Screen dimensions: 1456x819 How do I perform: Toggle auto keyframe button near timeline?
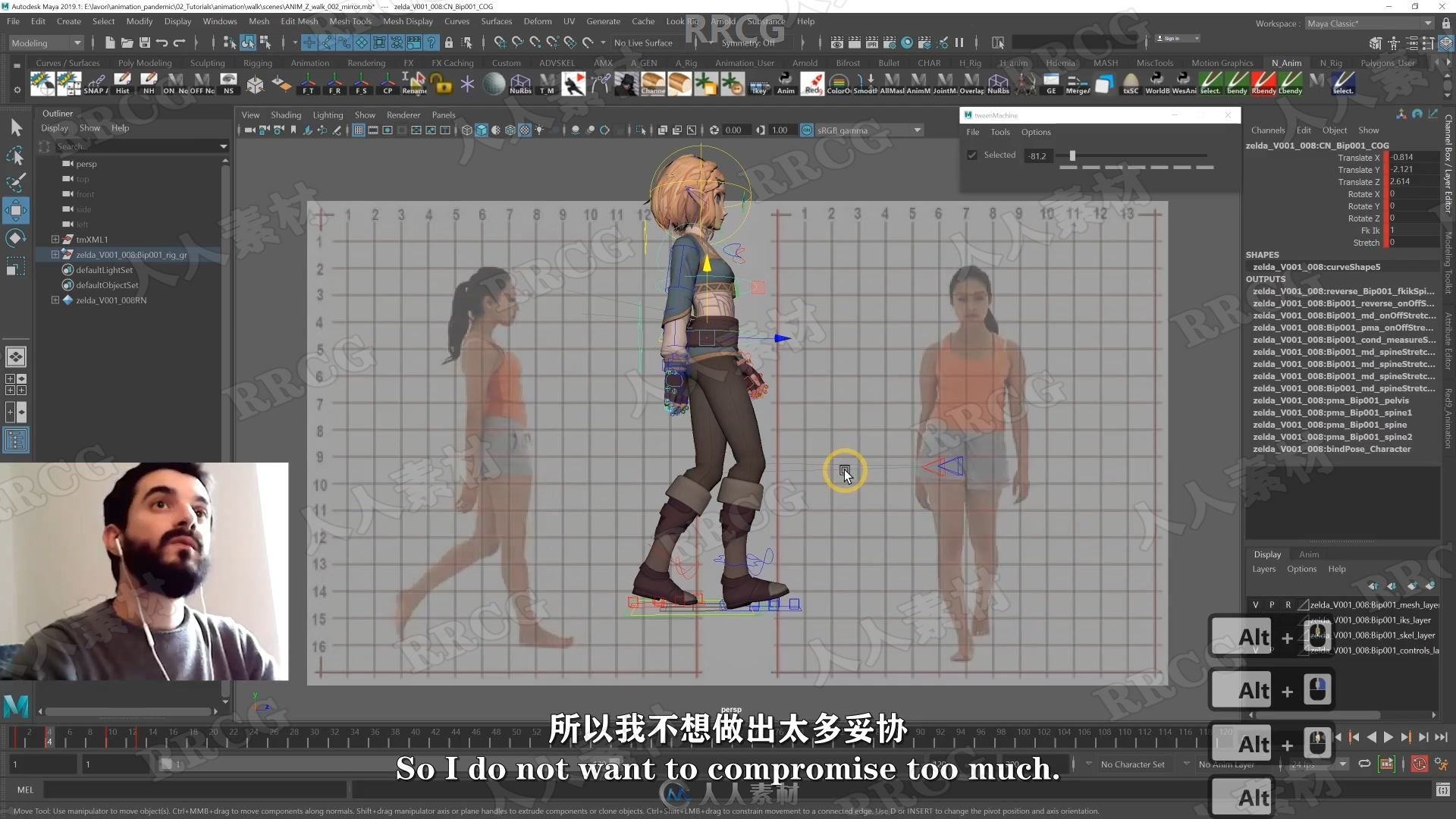coord(1420,764)
